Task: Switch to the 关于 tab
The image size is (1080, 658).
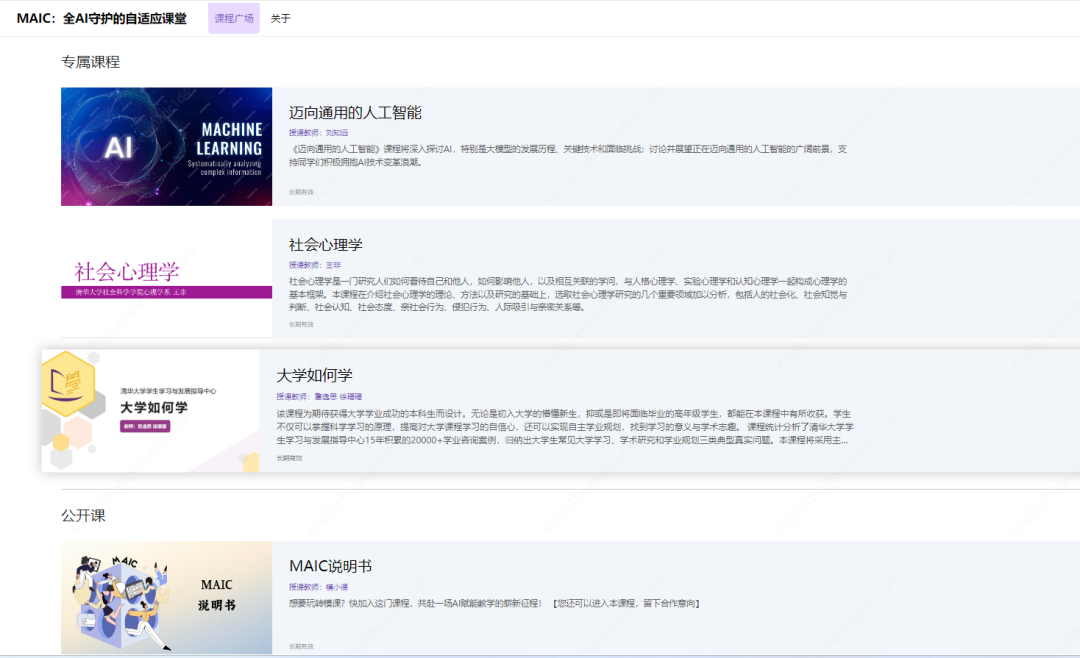Action: coord(279,18)
